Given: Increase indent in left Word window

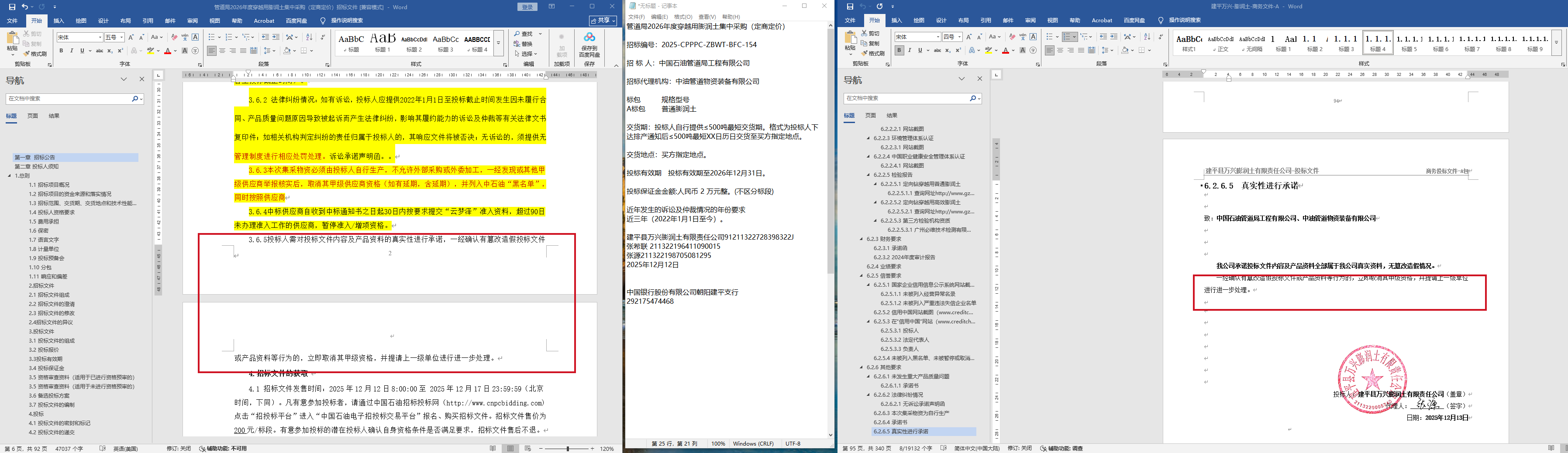Looking at the screenshot, I should point(276,37).
